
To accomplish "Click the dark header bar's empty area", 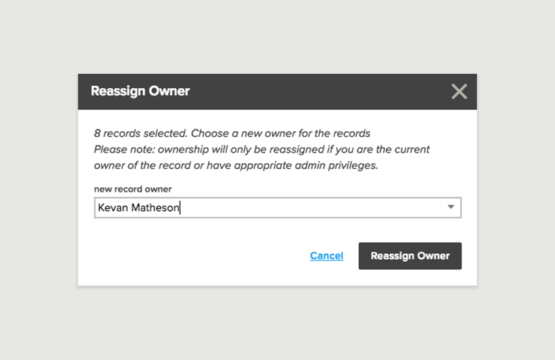I will 319,92.
